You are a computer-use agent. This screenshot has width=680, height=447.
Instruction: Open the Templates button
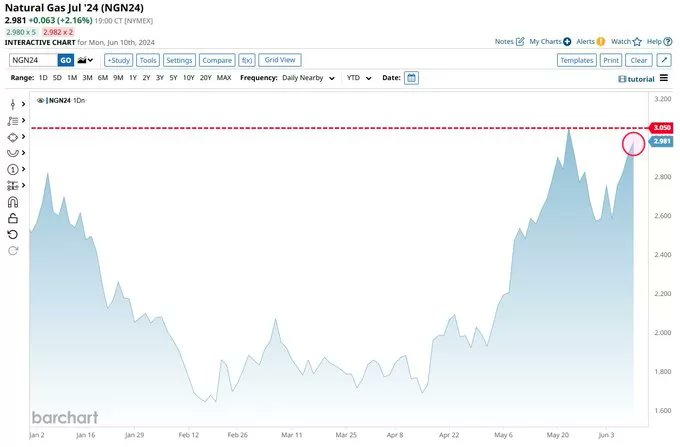[x=576, y=60]
